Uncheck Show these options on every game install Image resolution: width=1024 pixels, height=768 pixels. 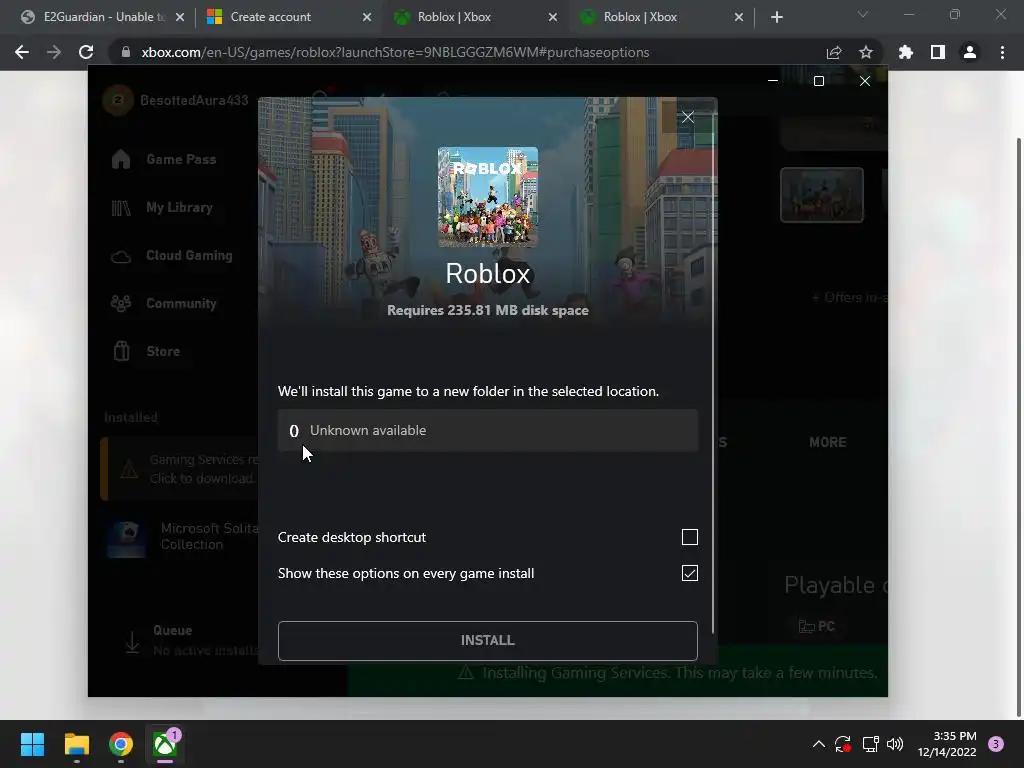pos(690,573)
